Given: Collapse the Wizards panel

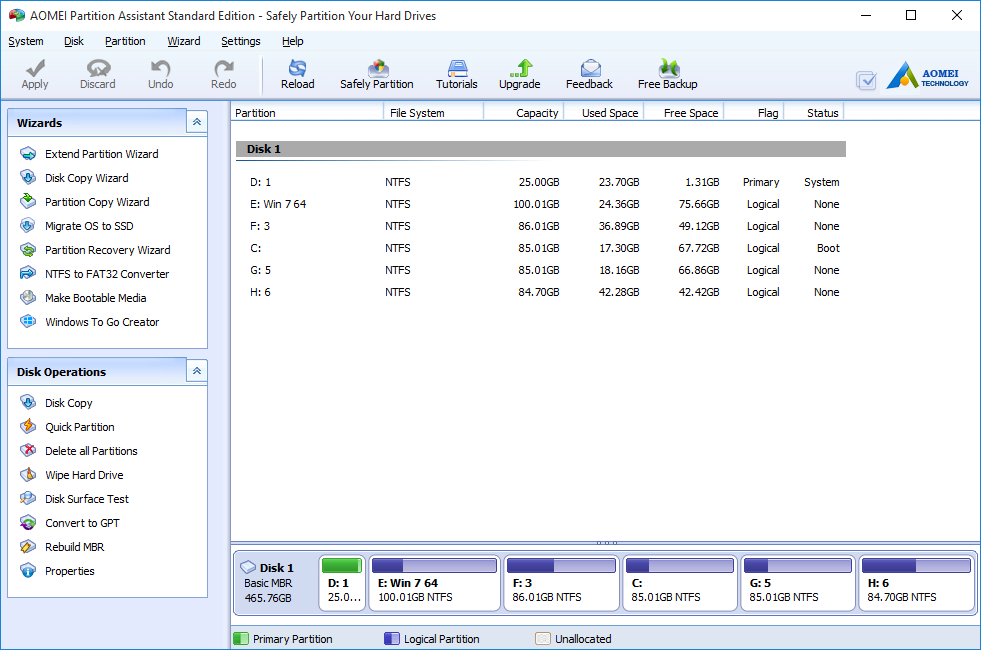Looking at the screenshot, I should (x=197, y=122).
